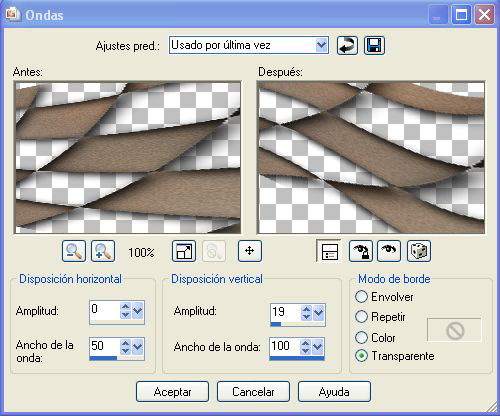This screenshot has width=500, height=416.
Task: Click the Cancelar button
Action: [253, 392]
